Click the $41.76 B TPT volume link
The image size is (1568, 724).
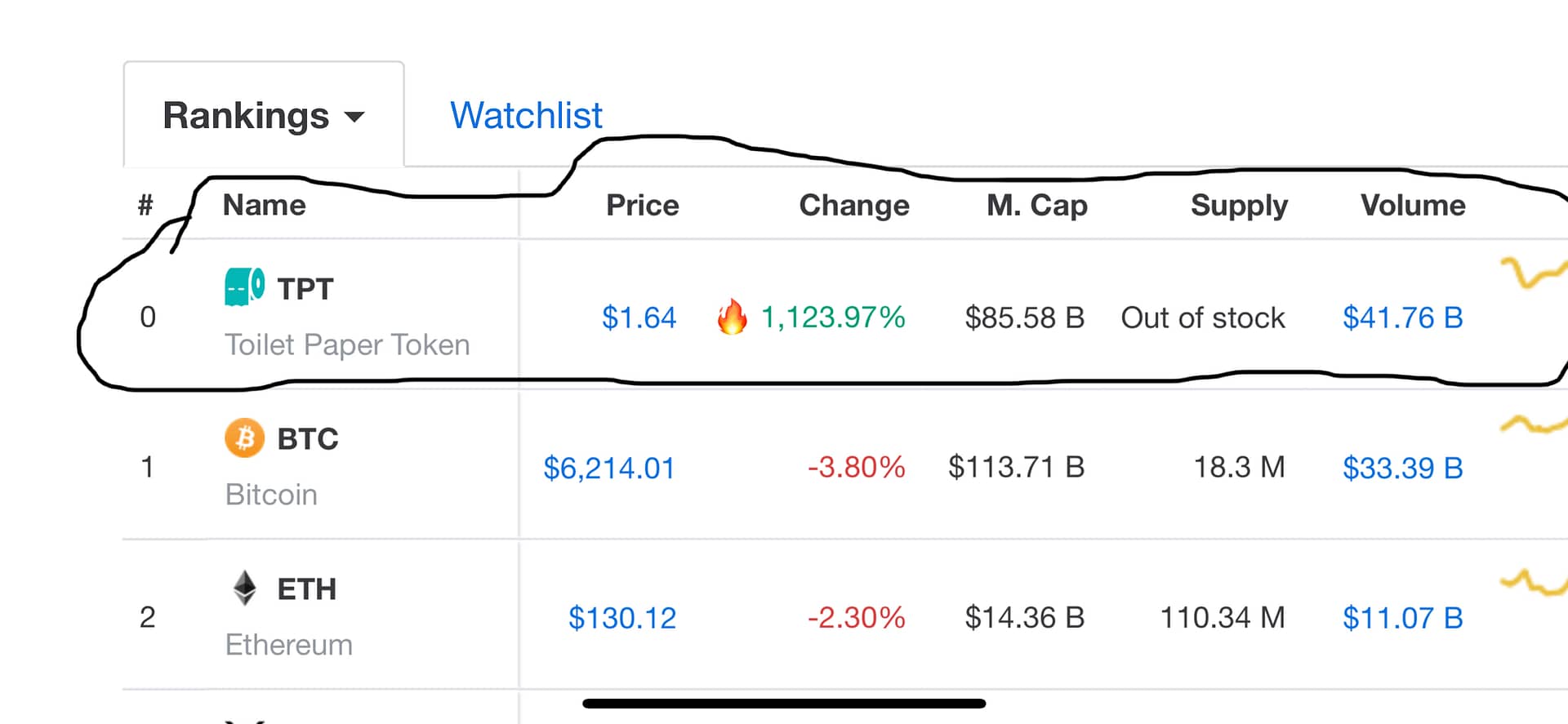pos(1402,318)
